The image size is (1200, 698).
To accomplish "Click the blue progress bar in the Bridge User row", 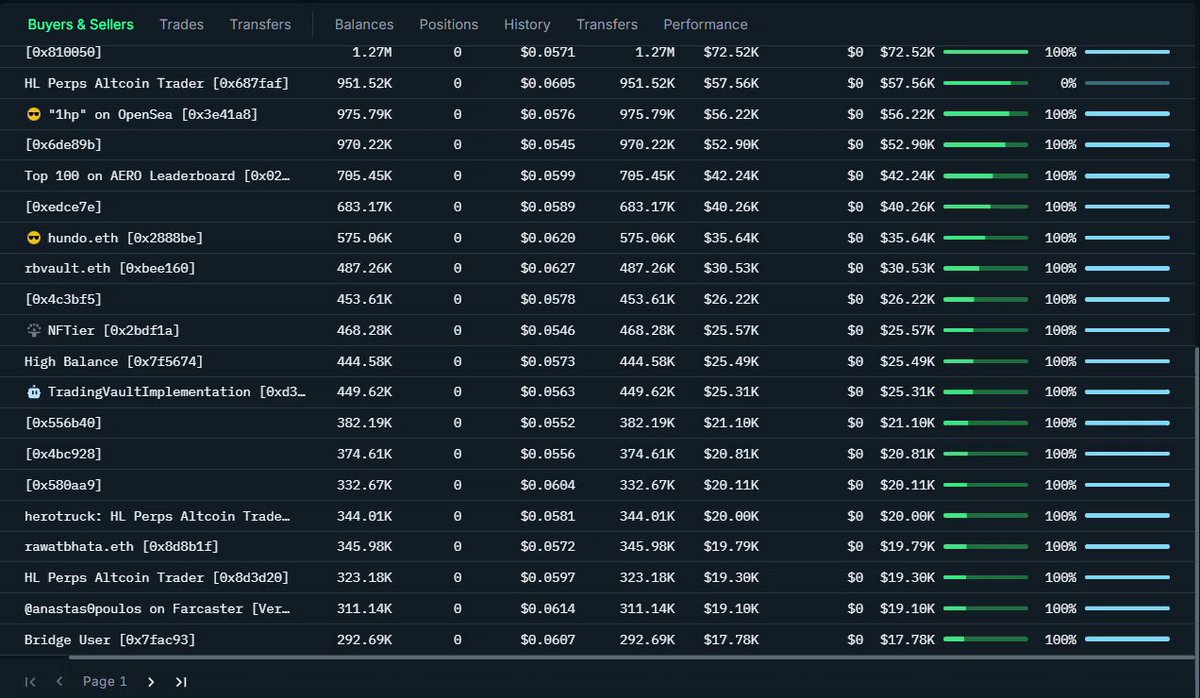I will (1127, 640).
